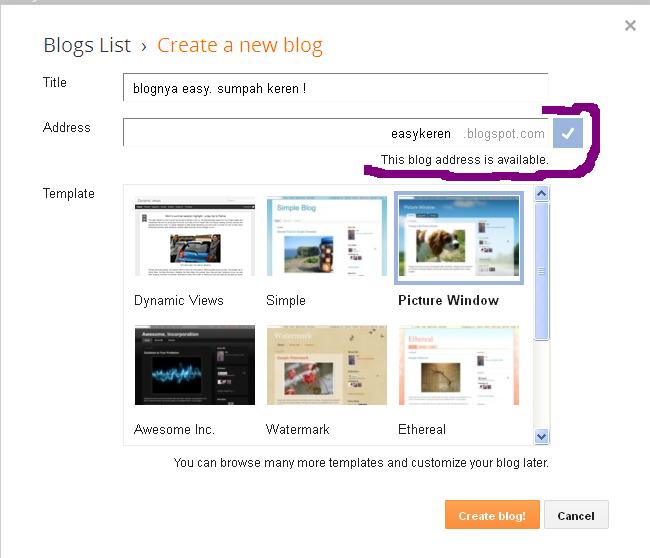Click the 'Picture Window' template label
This screenshot has width=650, height=558.
(x=448, y=300)
